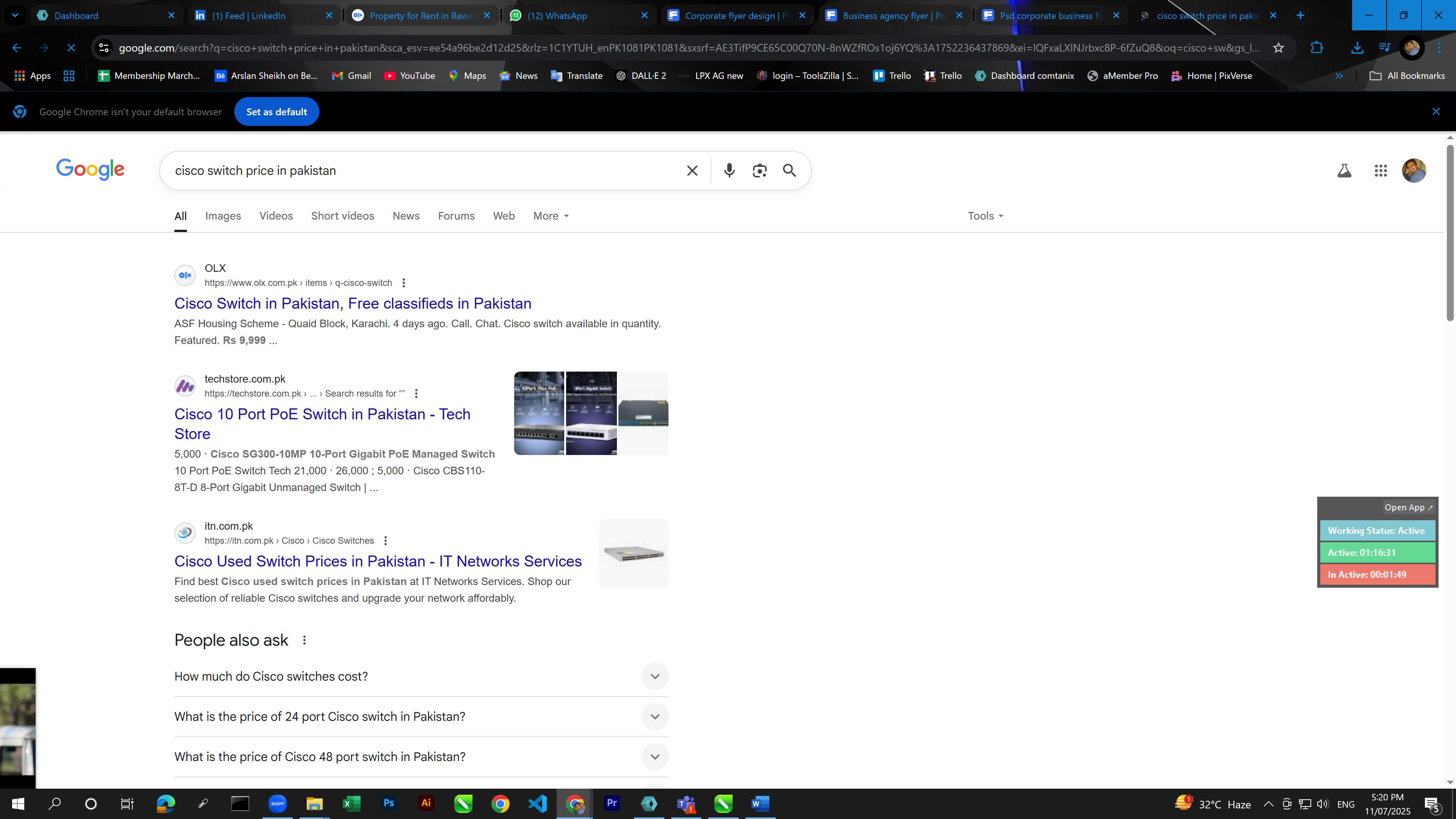Open options for OLX result
This screenshot has height=819, width=1456.
(x=403, y=282)
